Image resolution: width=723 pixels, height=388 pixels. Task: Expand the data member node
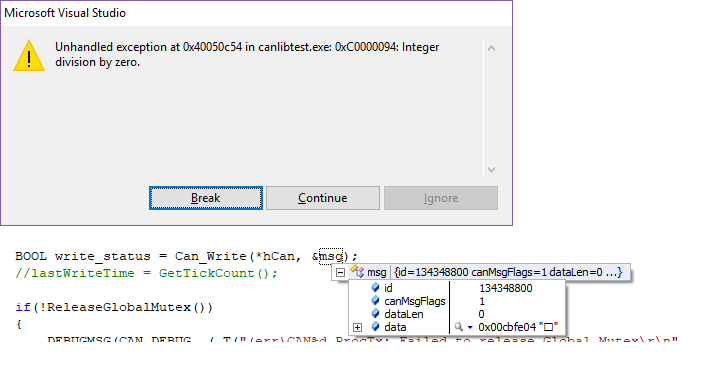[x=357, y=327]
